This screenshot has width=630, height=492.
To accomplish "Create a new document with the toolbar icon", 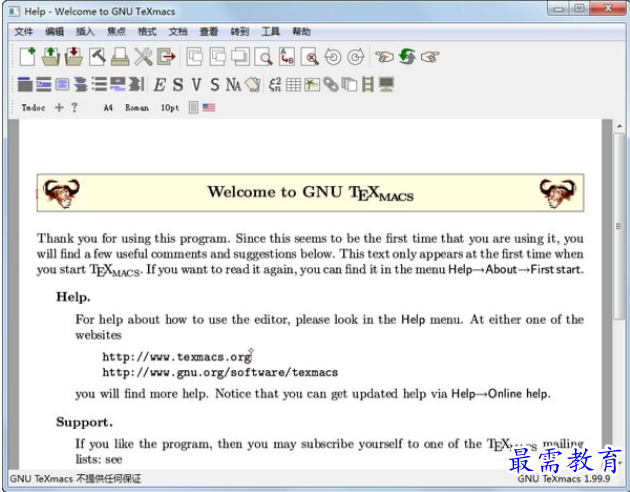I will [28, 57].
